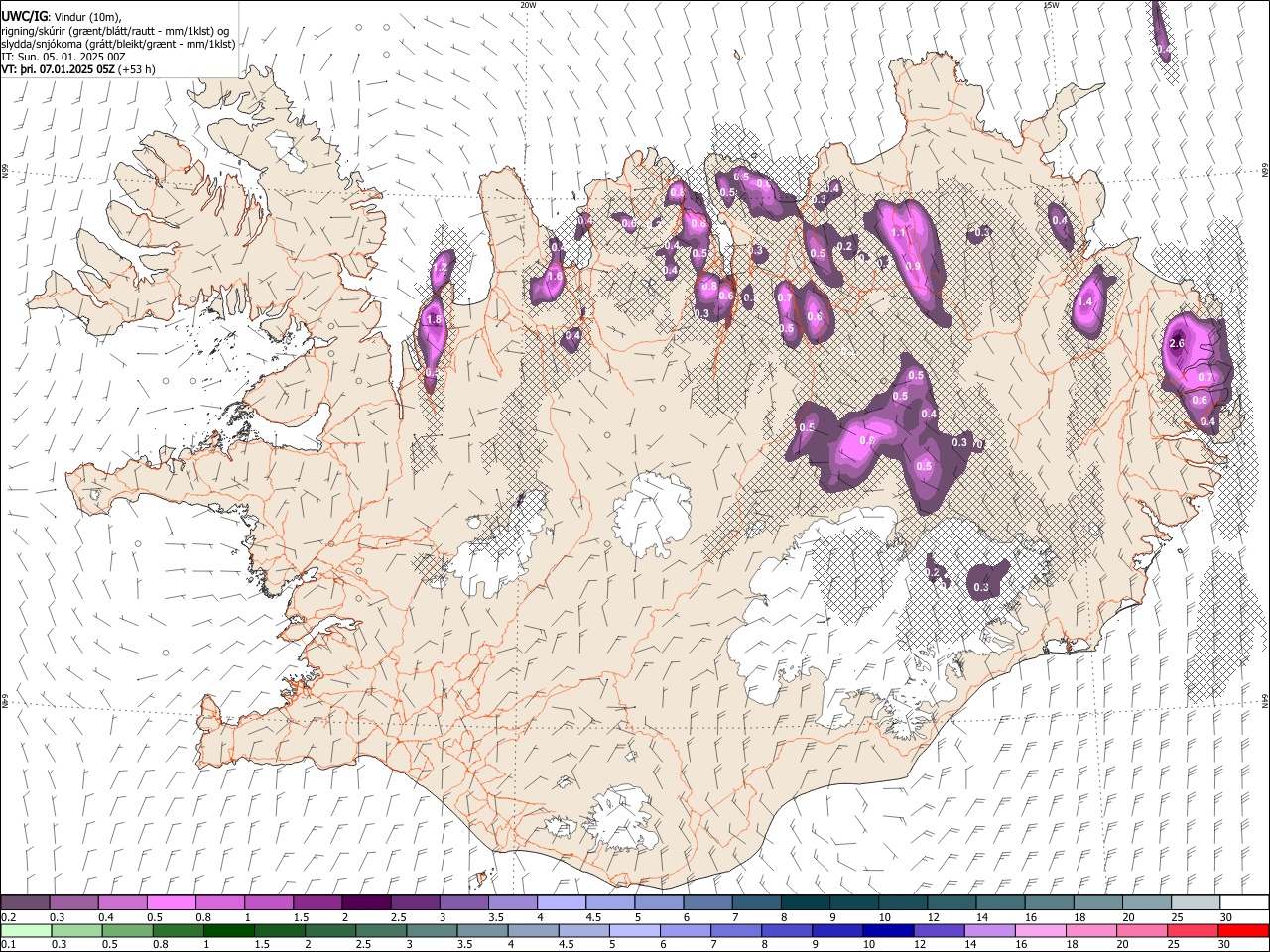Click the red 30 swatch in lower legend

(1243, 930)
